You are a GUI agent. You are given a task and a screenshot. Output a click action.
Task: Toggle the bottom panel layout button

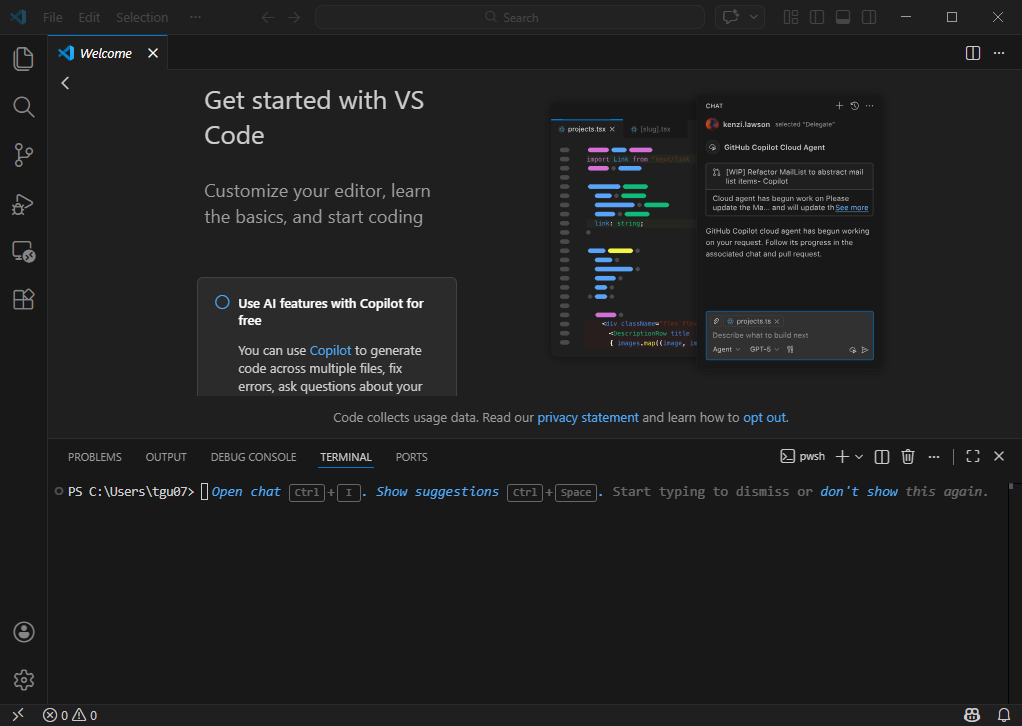pyautogui.click(x=843, y=17)
